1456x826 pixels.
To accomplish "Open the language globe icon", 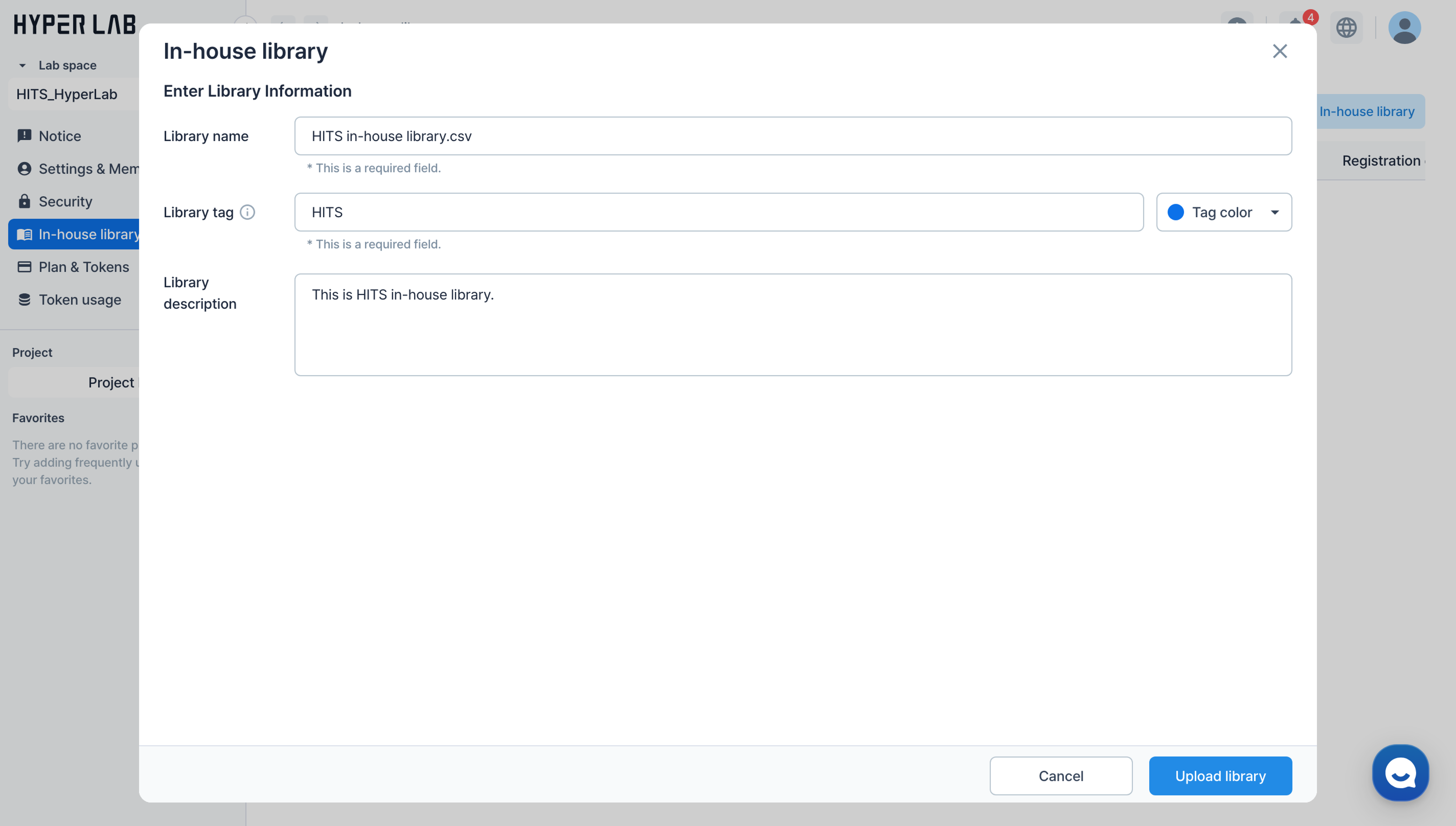I will coord(1346,27).
